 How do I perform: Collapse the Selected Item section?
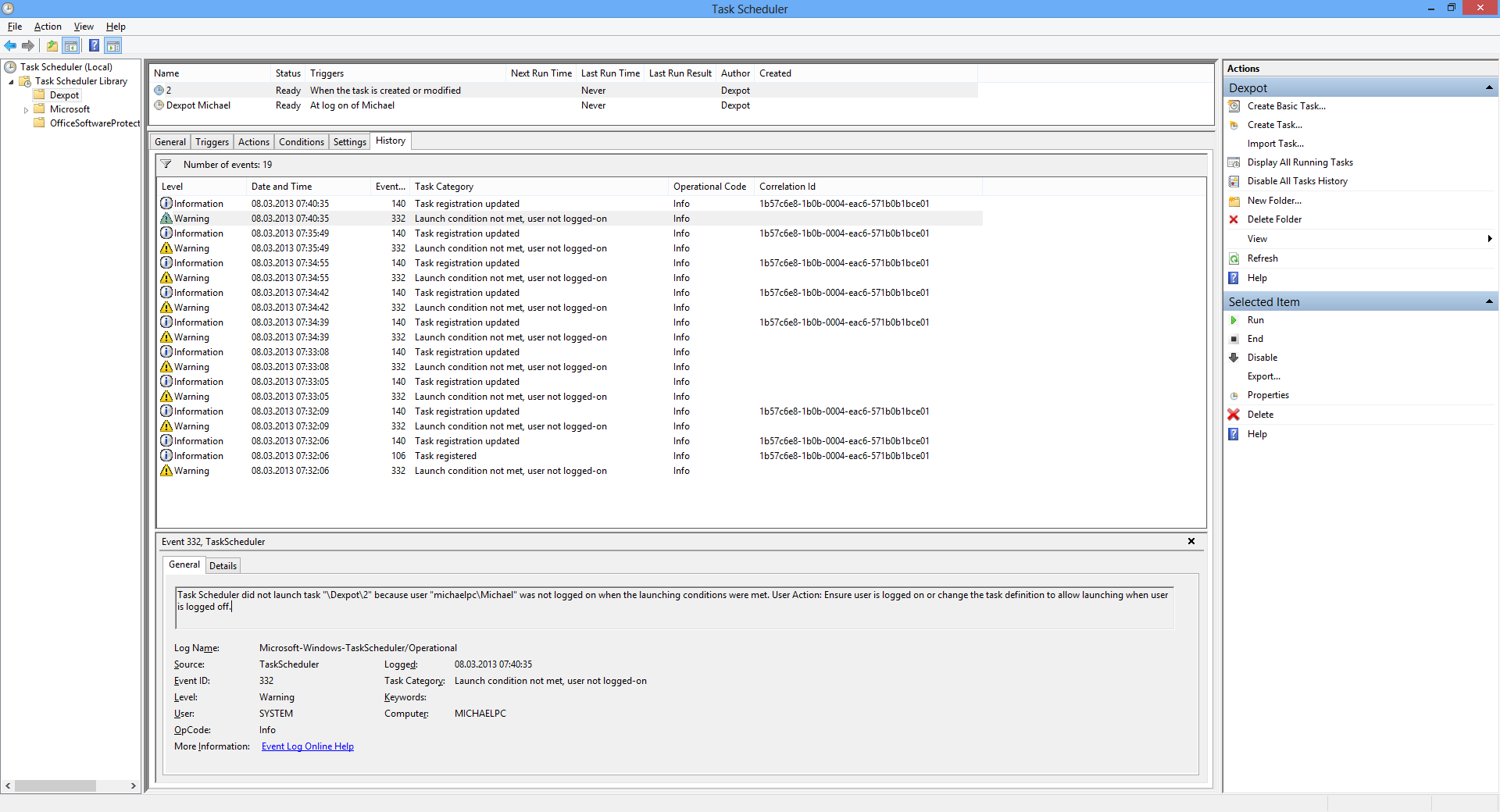pos(1490,301)
